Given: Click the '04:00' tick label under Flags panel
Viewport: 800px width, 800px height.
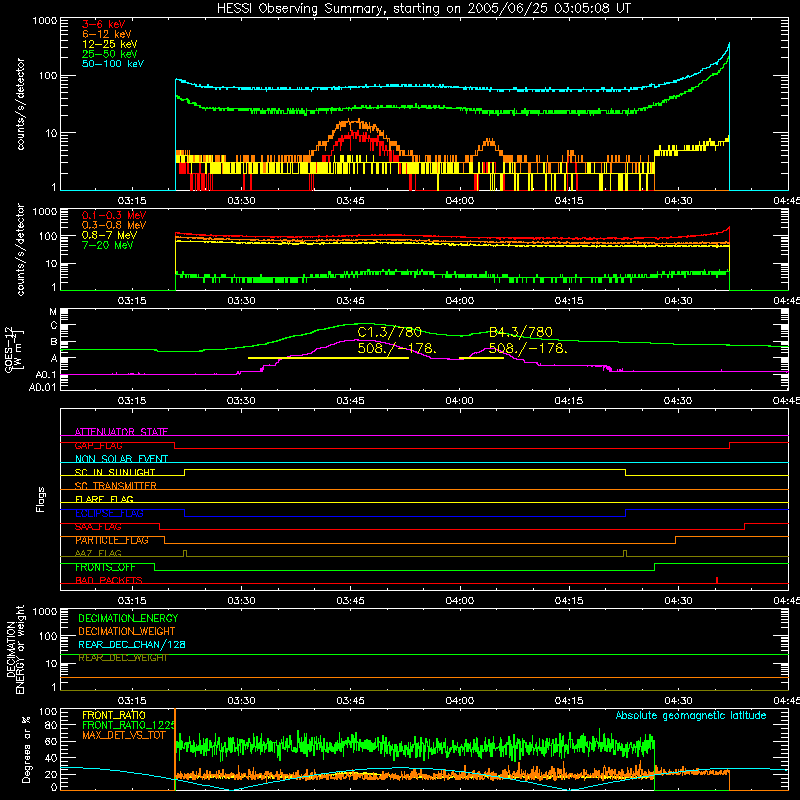Looking at the screenshot, I should point(460,601).
